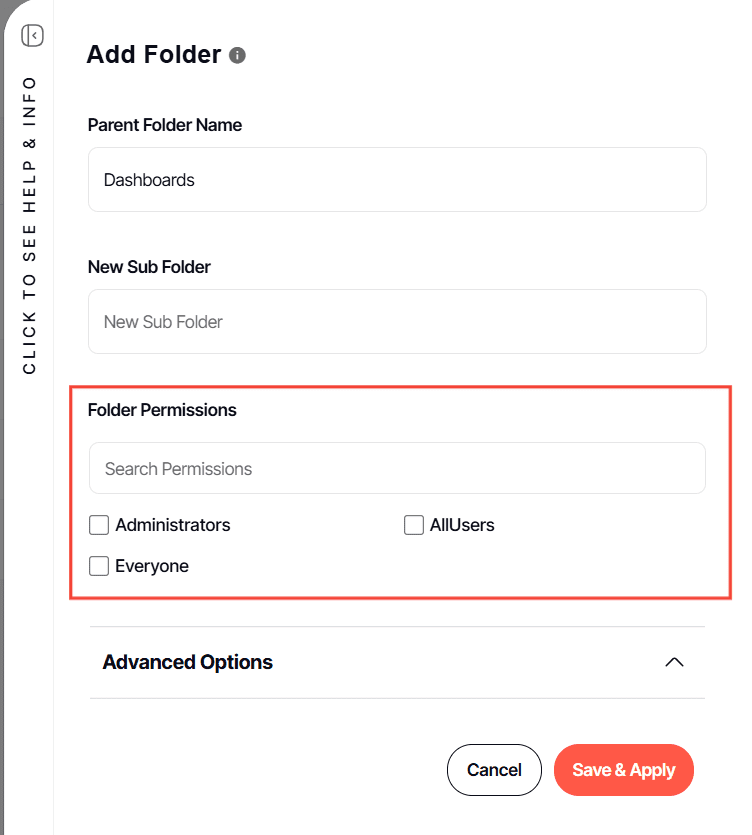
Task: Tick the Administrators checkbox
Action: (x=99, y=525)
